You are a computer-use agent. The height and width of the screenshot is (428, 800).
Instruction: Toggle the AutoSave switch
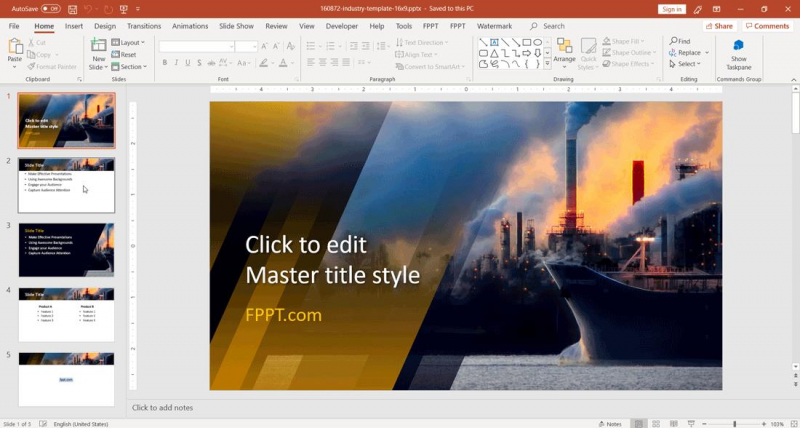pyautogui.click(x=51, y=9)
